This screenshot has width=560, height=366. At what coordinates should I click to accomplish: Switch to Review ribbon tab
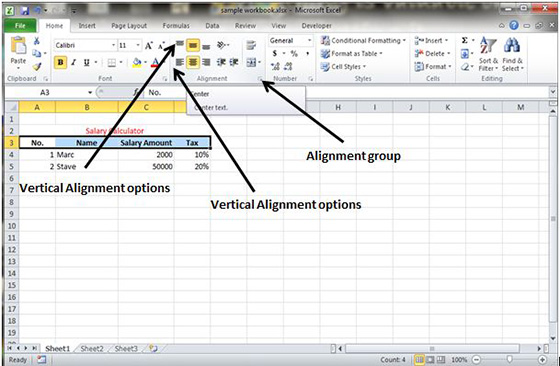coord(245,26)
